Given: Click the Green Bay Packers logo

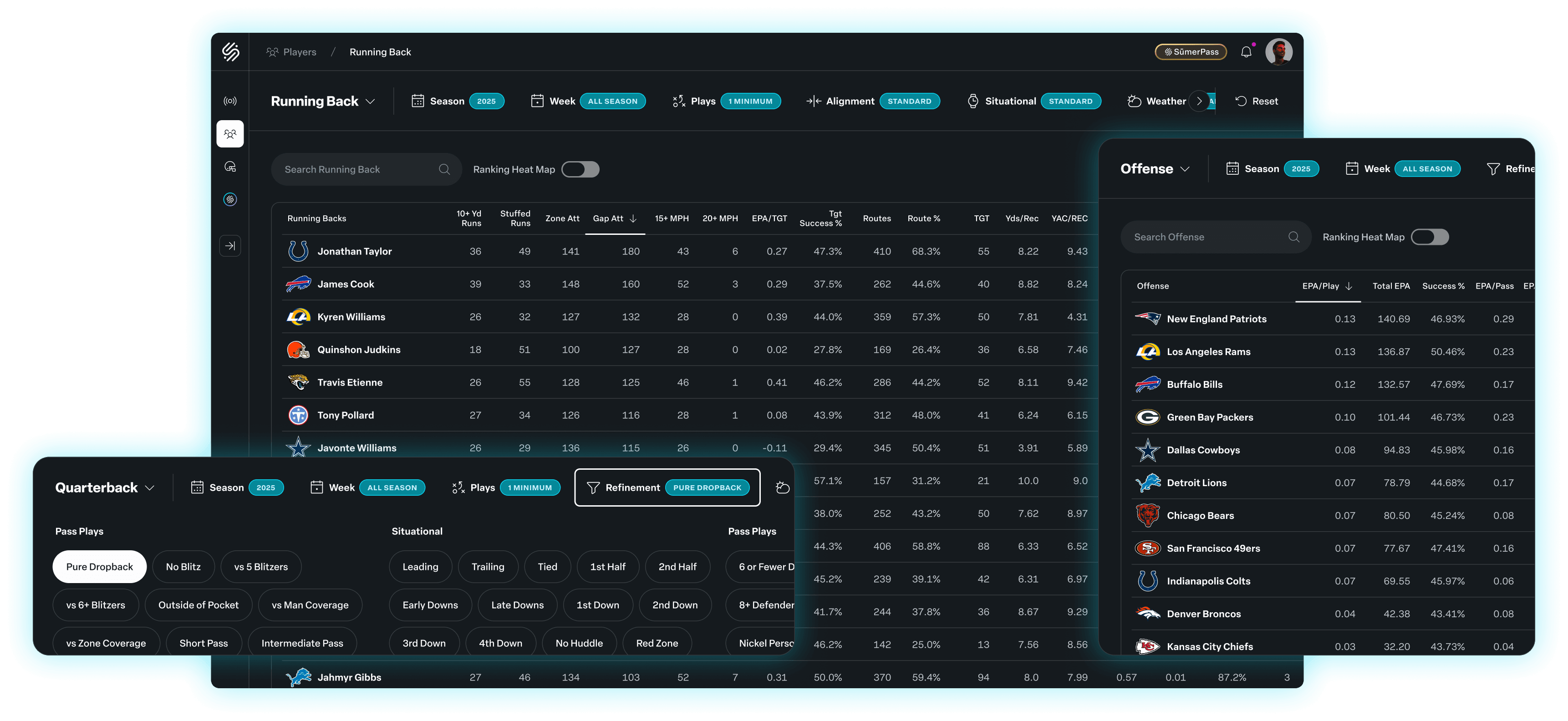Looking at the screenshot, I should click(x=1147, y=417).
